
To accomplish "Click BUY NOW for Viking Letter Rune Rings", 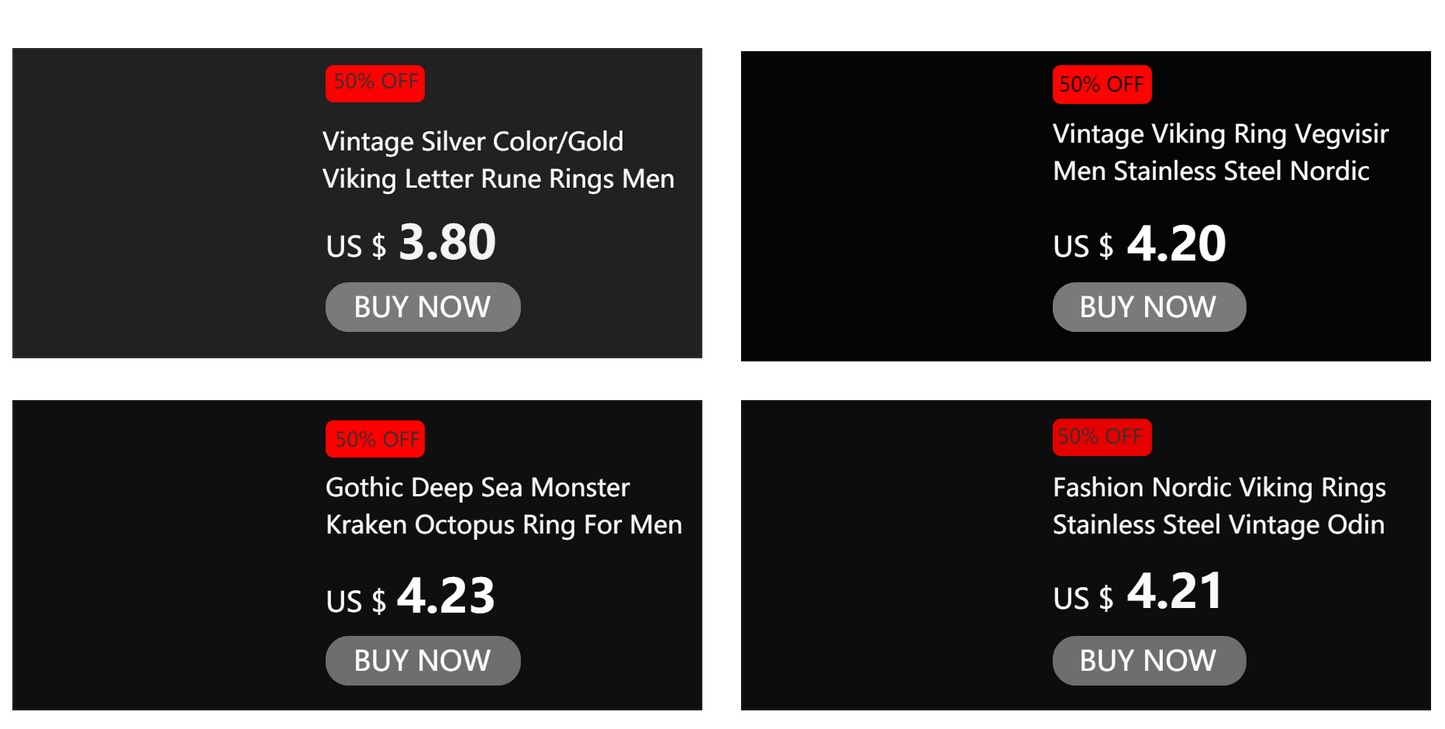I will [422, 307].
